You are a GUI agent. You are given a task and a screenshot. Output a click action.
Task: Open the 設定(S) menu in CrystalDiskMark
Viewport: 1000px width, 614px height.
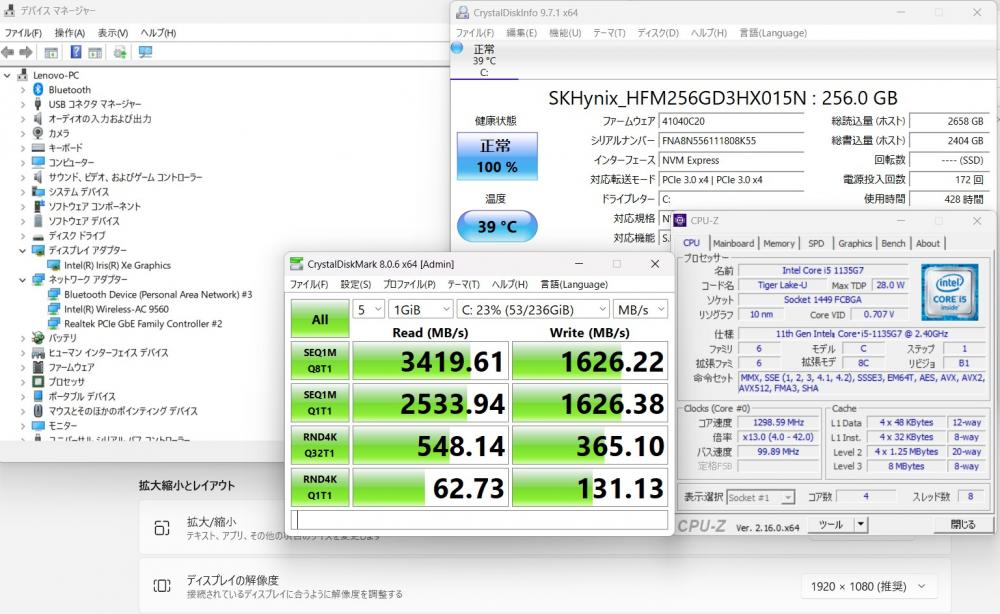pyautogui.click(x=356, y=284)
